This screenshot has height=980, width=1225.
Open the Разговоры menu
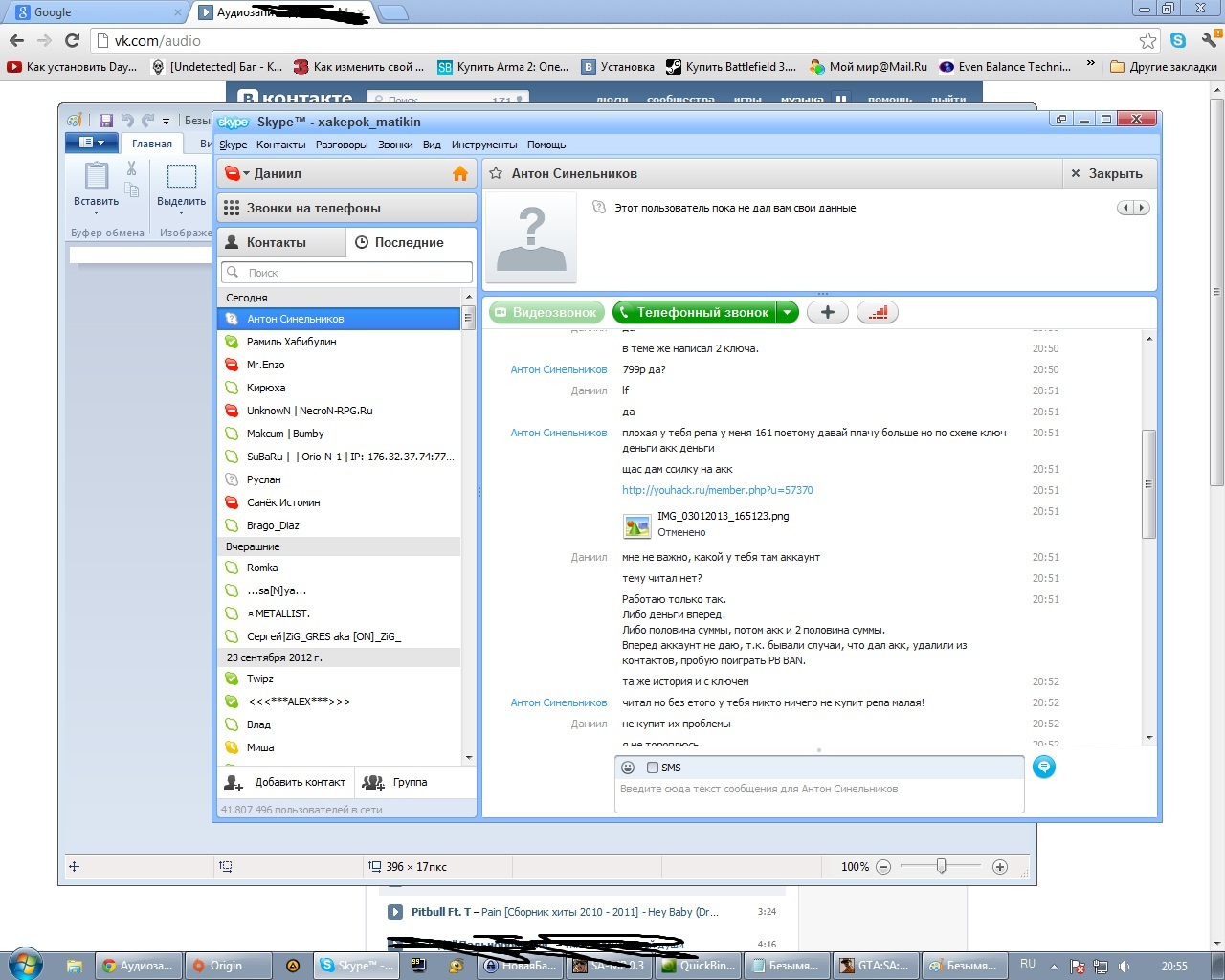coord(342,145)
